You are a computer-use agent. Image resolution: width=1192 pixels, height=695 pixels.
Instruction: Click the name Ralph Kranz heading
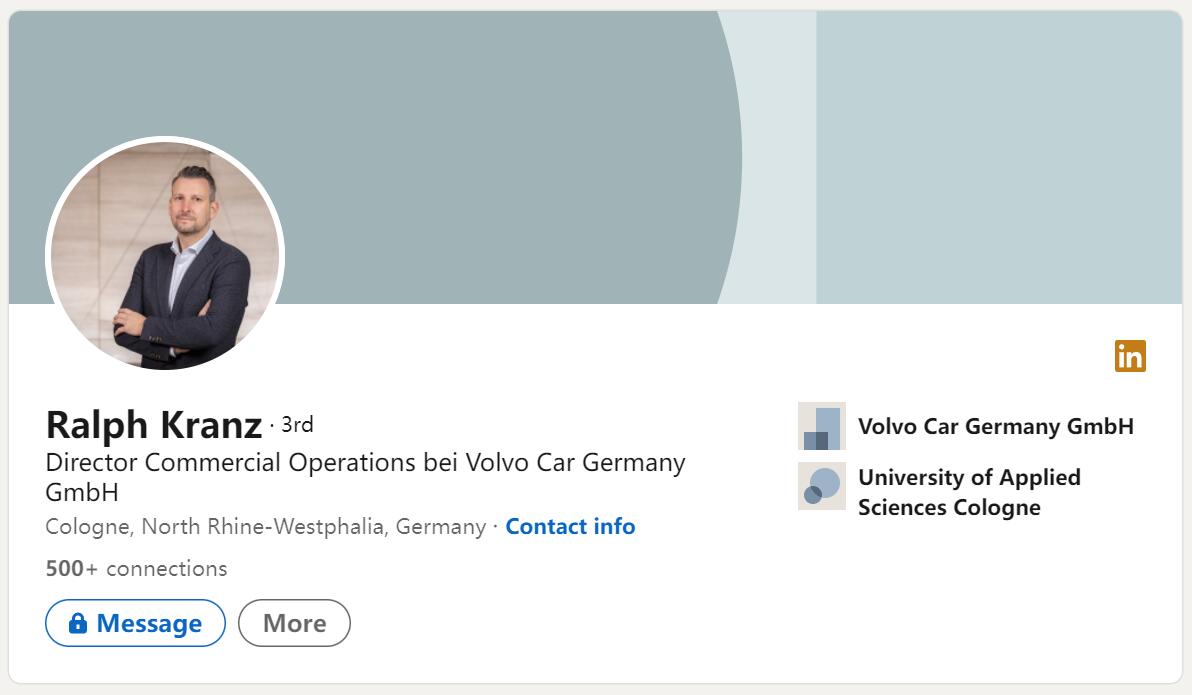151,424
